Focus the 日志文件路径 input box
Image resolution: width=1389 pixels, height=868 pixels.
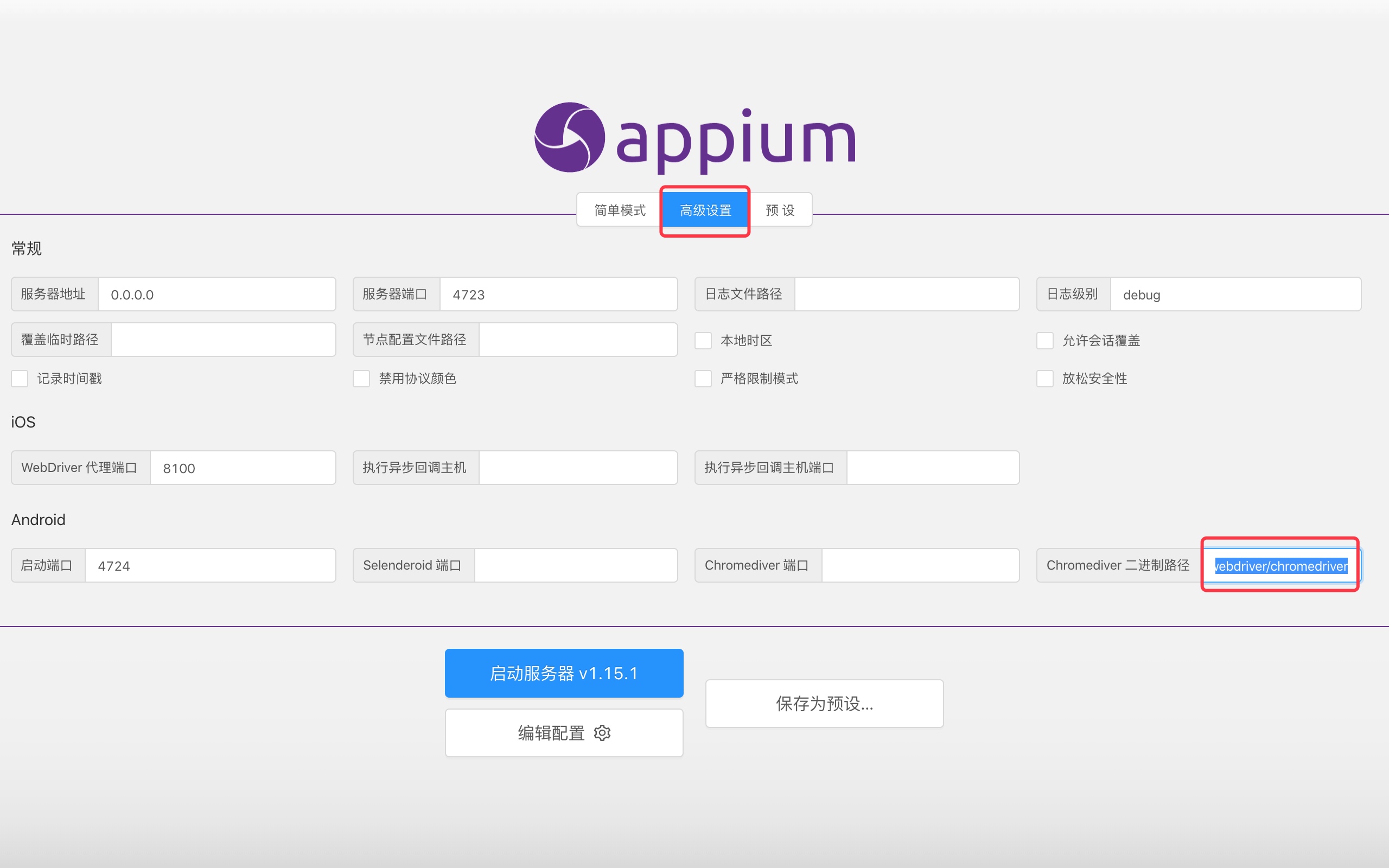pos(907,295)
